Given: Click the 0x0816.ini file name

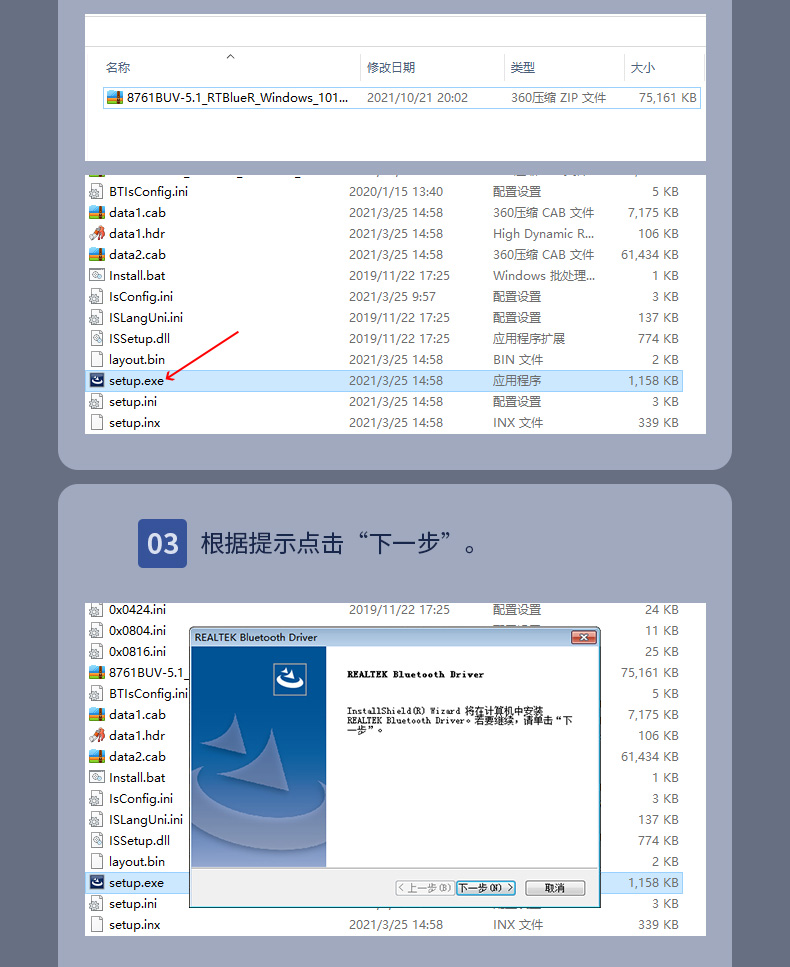Looking at the screenshot, I should (x=138, y=652).
